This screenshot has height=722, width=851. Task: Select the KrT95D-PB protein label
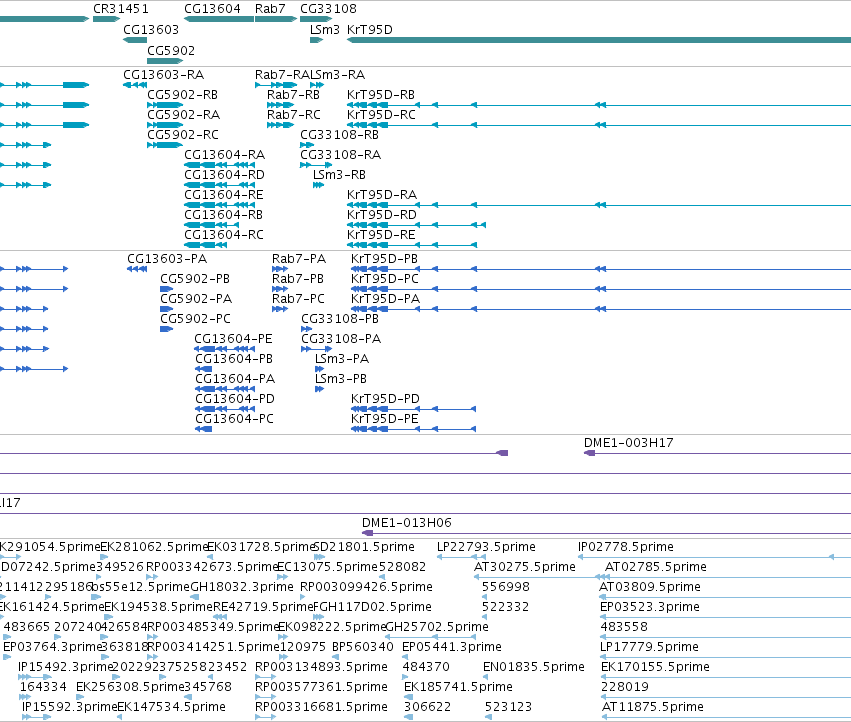pyautogui.click(x=384, y=259)
